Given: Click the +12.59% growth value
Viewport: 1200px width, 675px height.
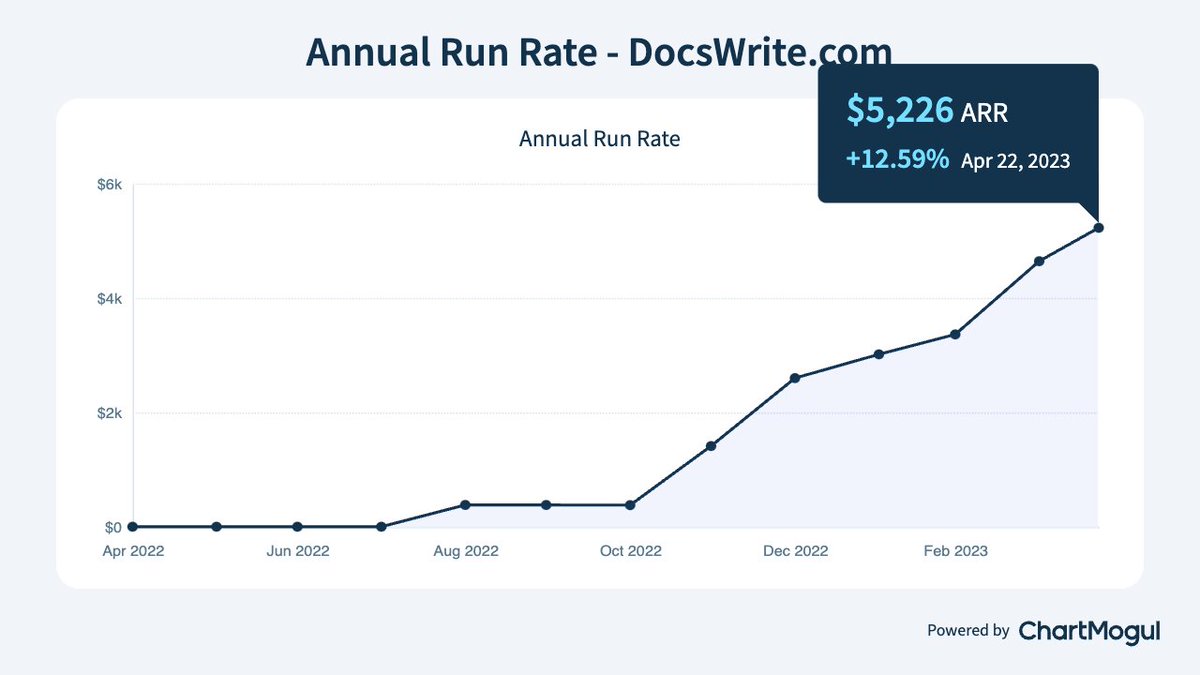Looking at the screenshot, I should (897, 157).
